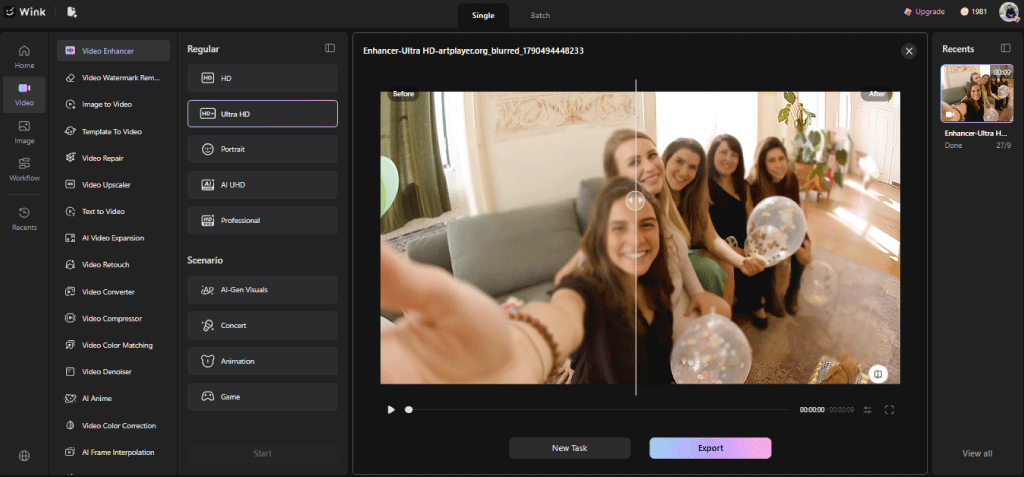1024x477 pixels.
Task: Open Video Color Correction tool
Action: coord(114,425)
